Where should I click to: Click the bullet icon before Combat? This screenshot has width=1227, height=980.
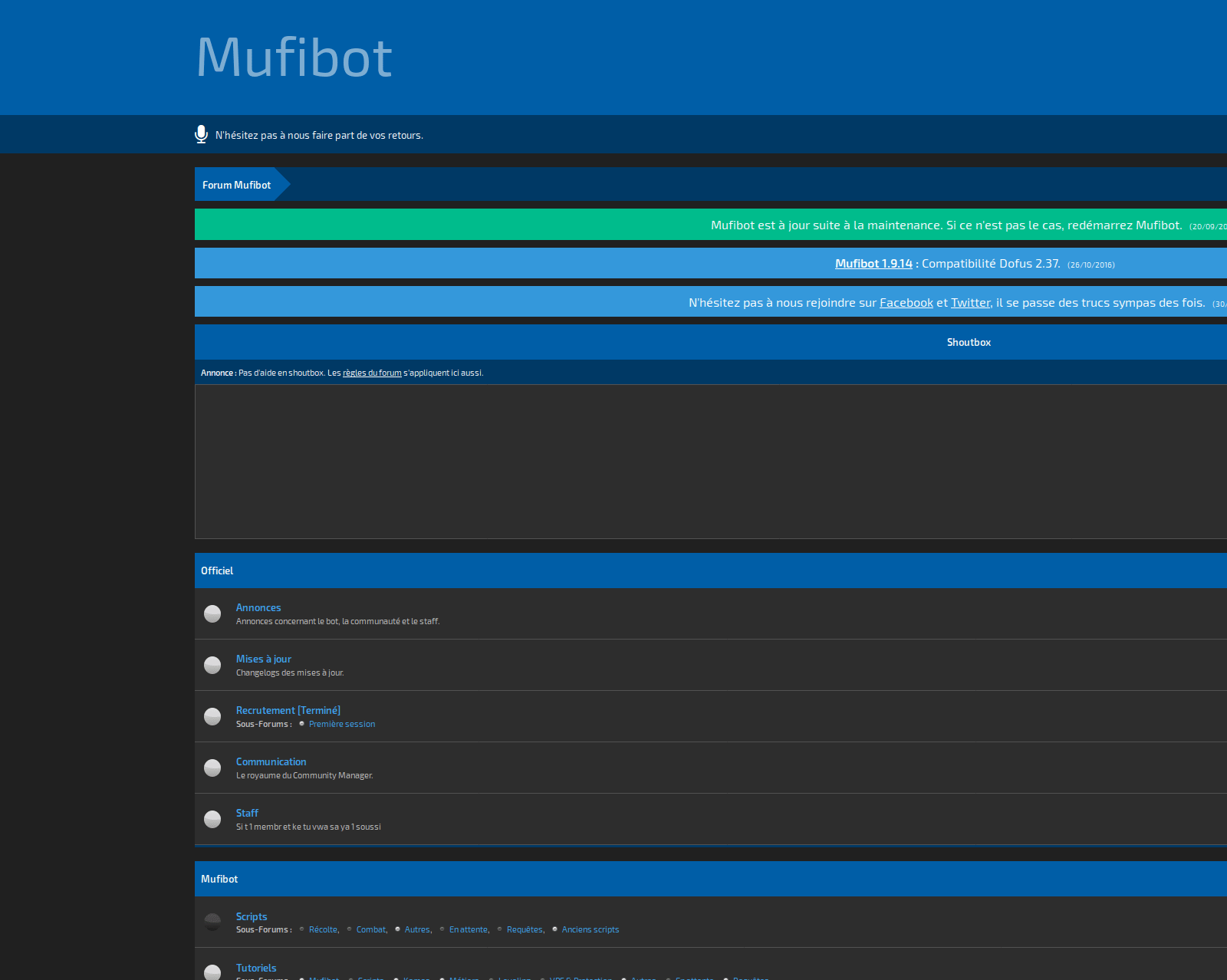(x=350, y=929)
